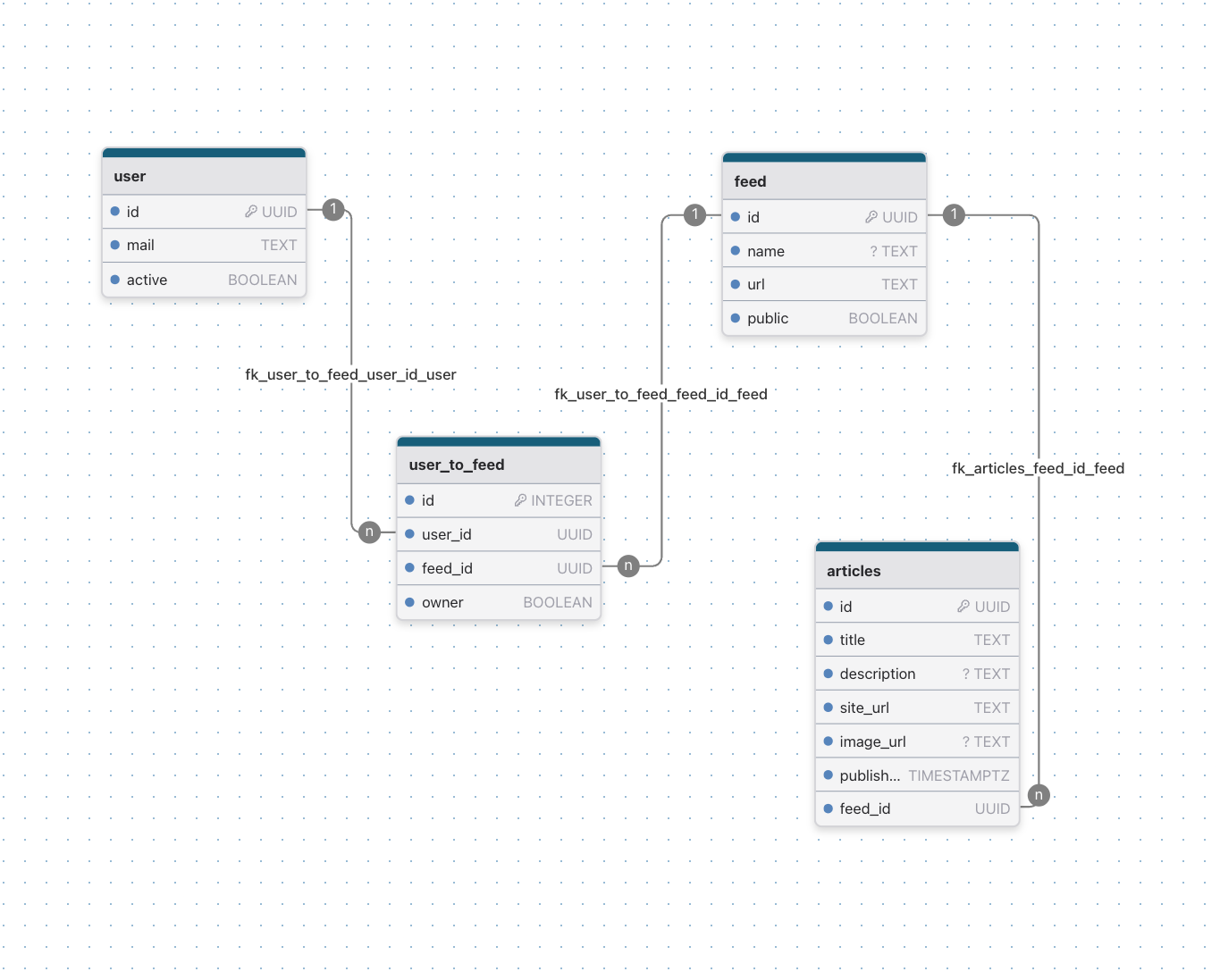Click the "n" marker beside articles feed_id
The image size is (1220, 980).
pos(1038,795)
